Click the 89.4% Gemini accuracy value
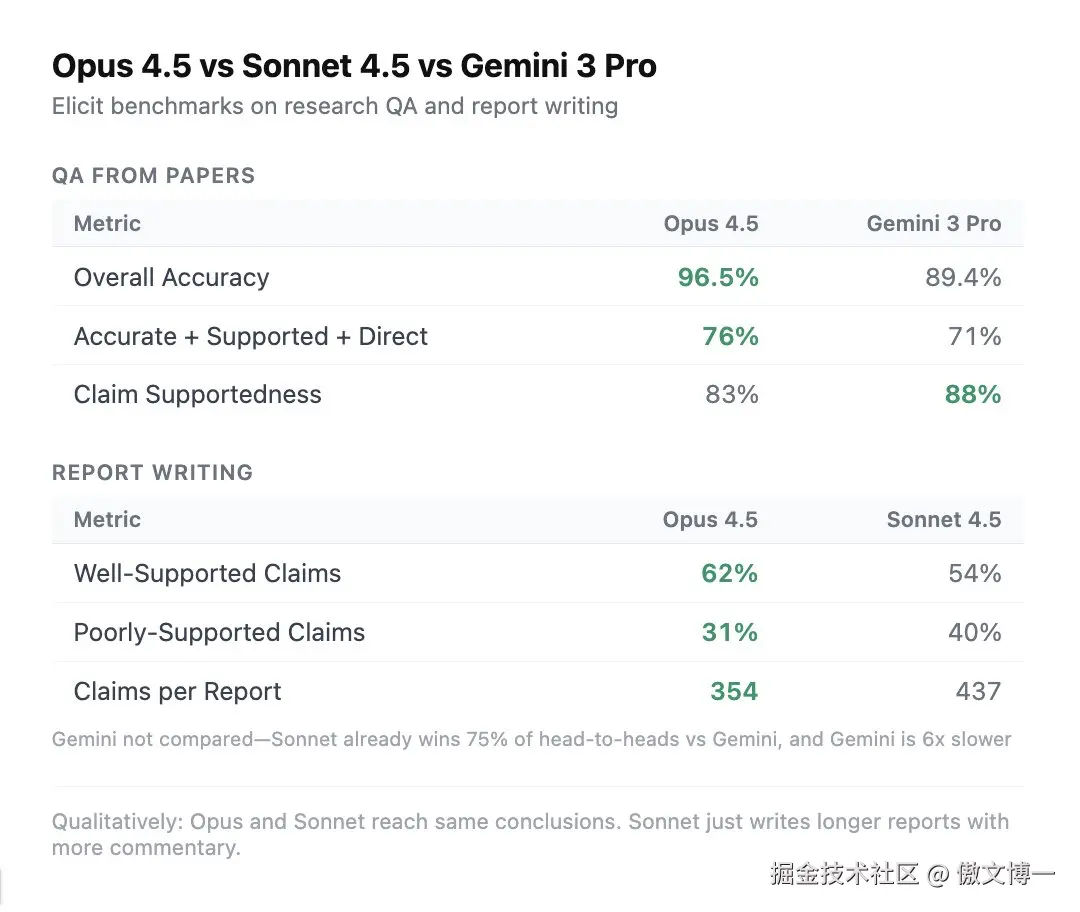 962,277
